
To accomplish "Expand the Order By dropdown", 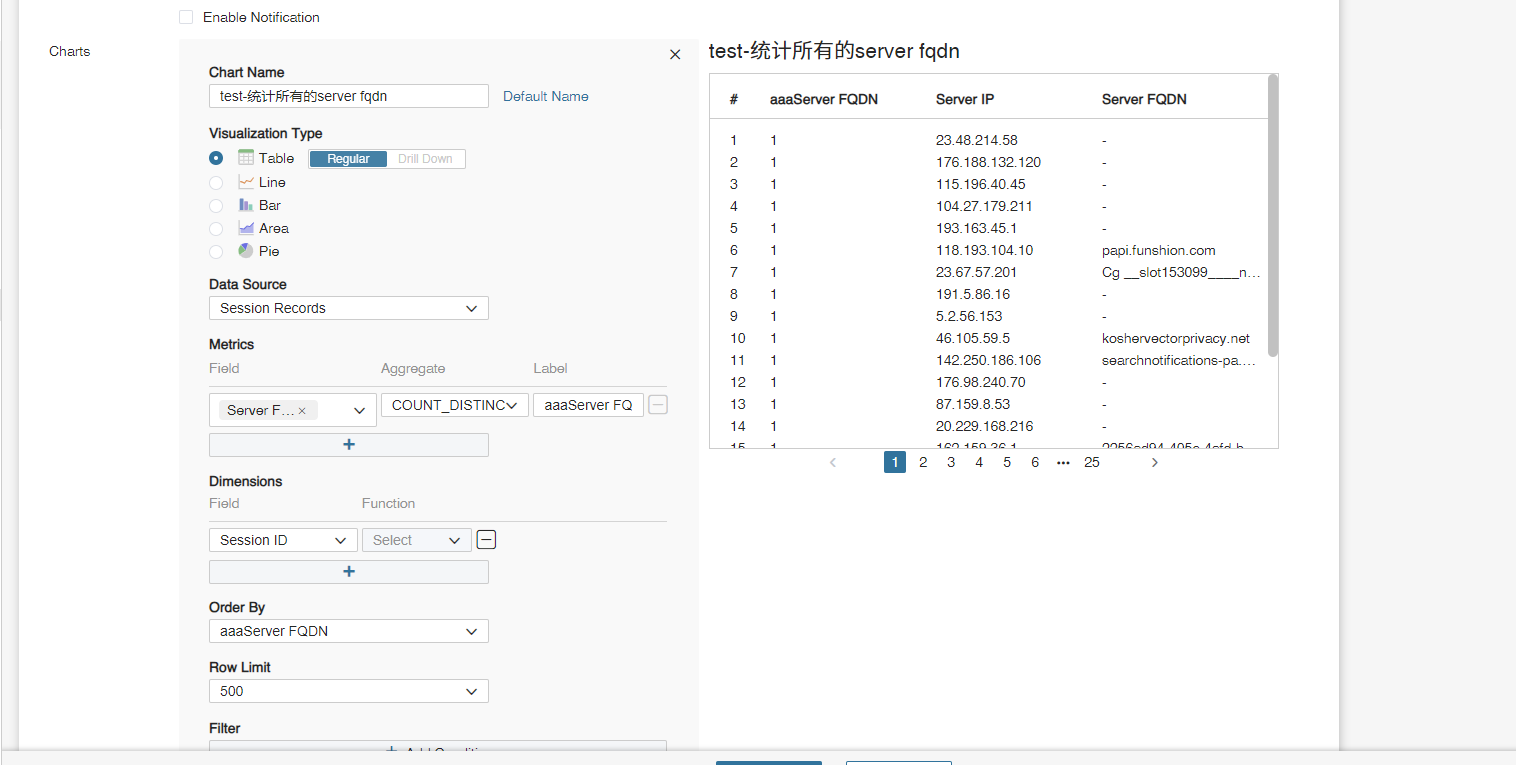I will [348, 631].
